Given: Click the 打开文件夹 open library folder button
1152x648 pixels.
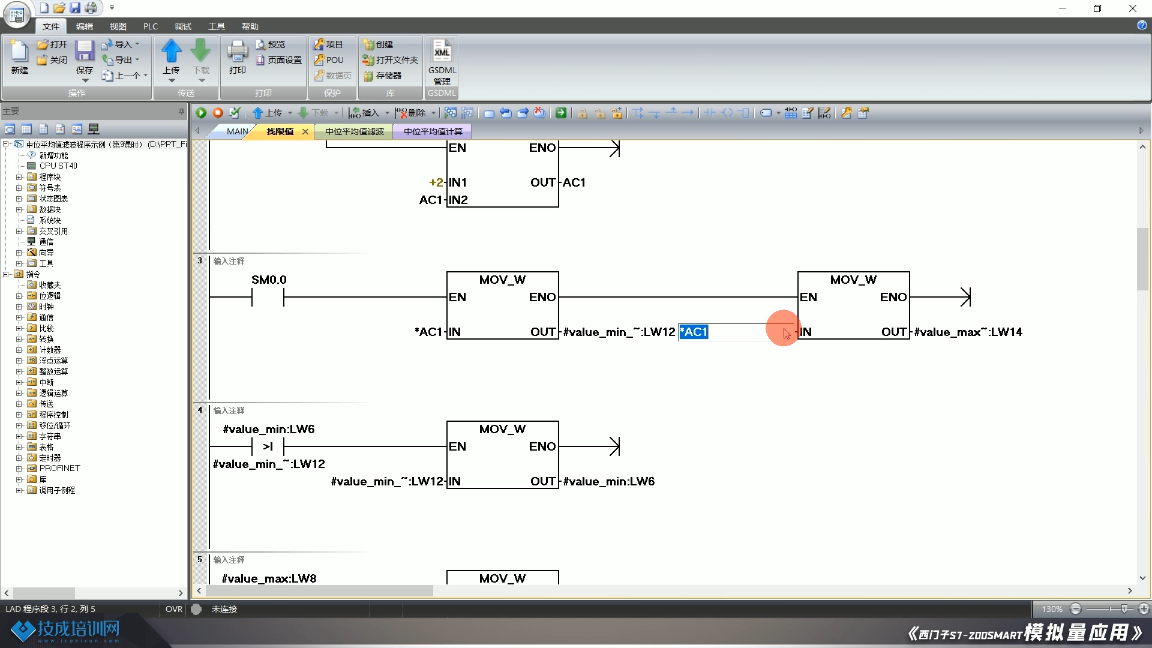Looking at the screenshot, I should point(390,60).
